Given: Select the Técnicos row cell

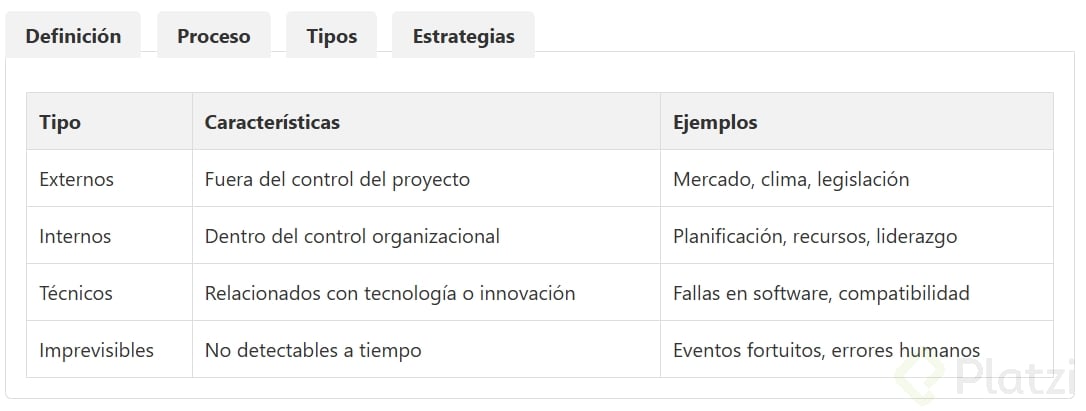Looking at the screenshot, I should tap(76, 293).
